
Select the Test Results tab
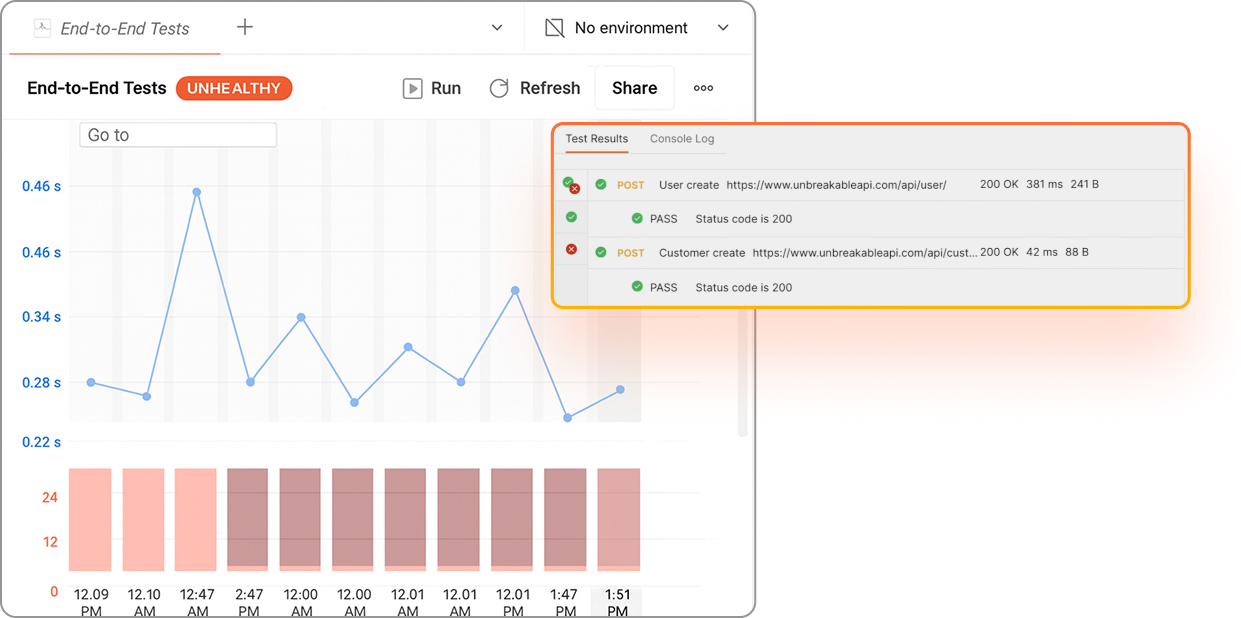point(597,139)
